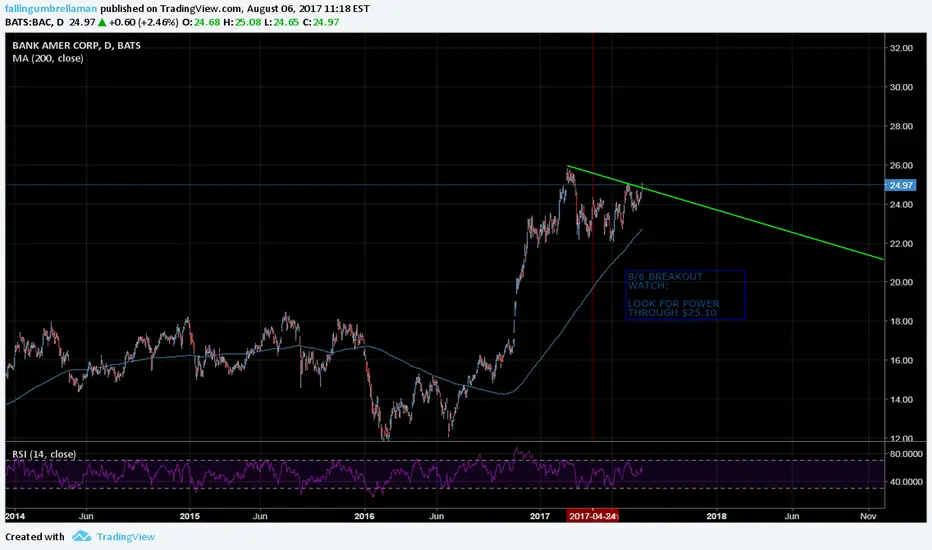Click the 24.97 current price label
Screen dimensions: 932x550
[x=900, y=186]
